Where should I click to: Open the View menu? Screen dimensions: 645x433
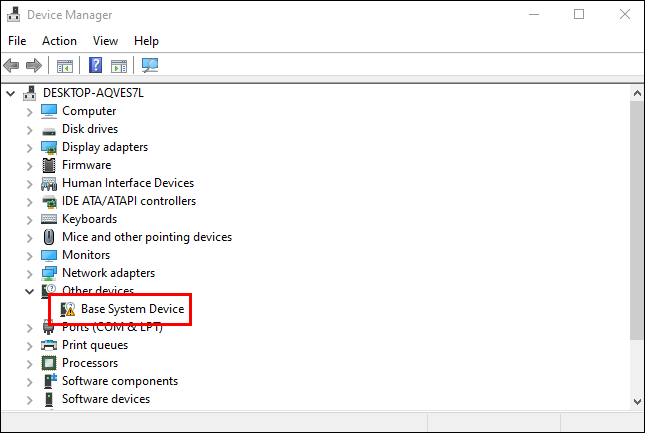(105, 41)
